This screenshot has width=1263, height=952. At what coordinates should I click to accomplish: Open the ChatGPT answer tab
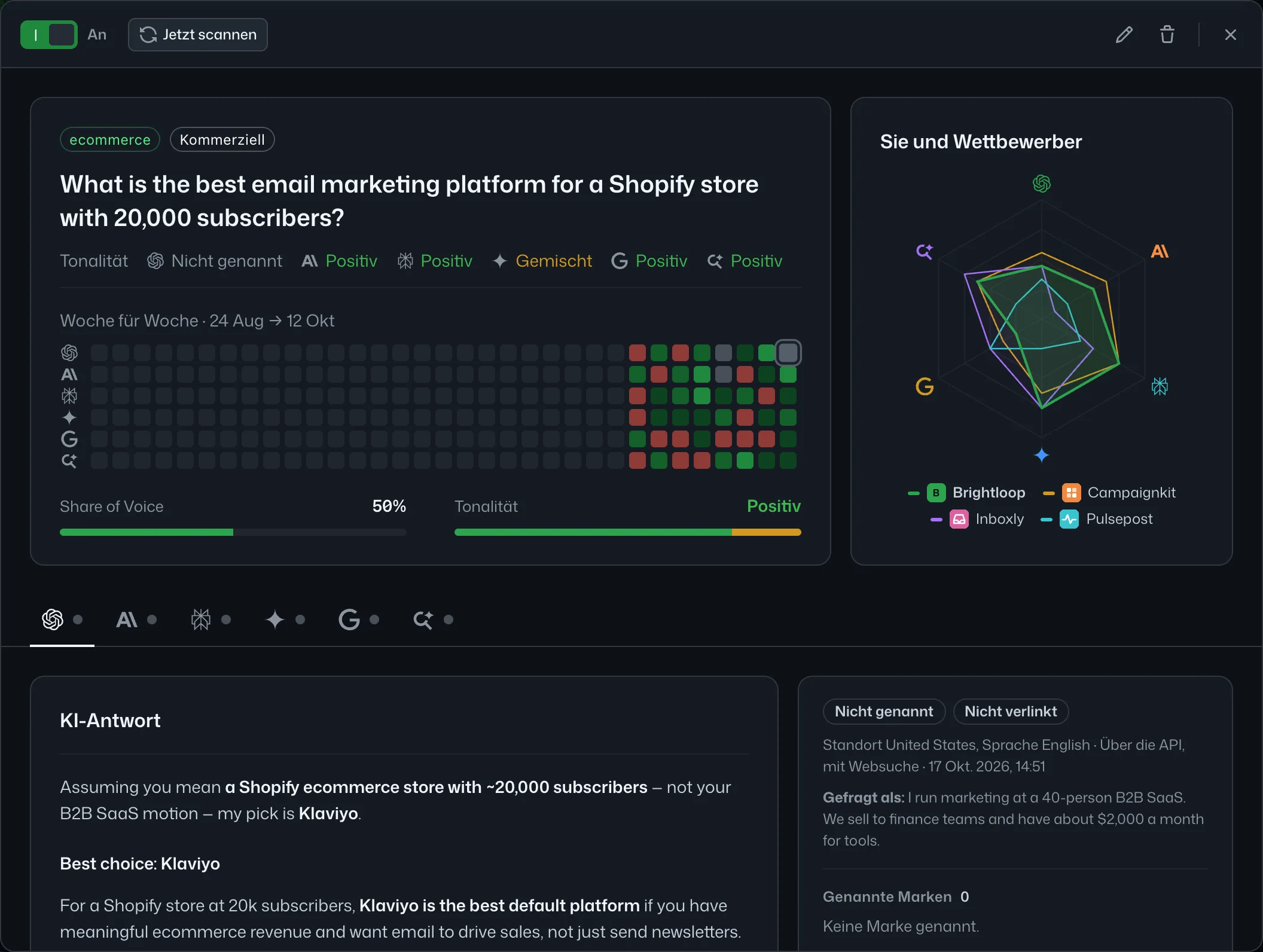tap(62, 620)
